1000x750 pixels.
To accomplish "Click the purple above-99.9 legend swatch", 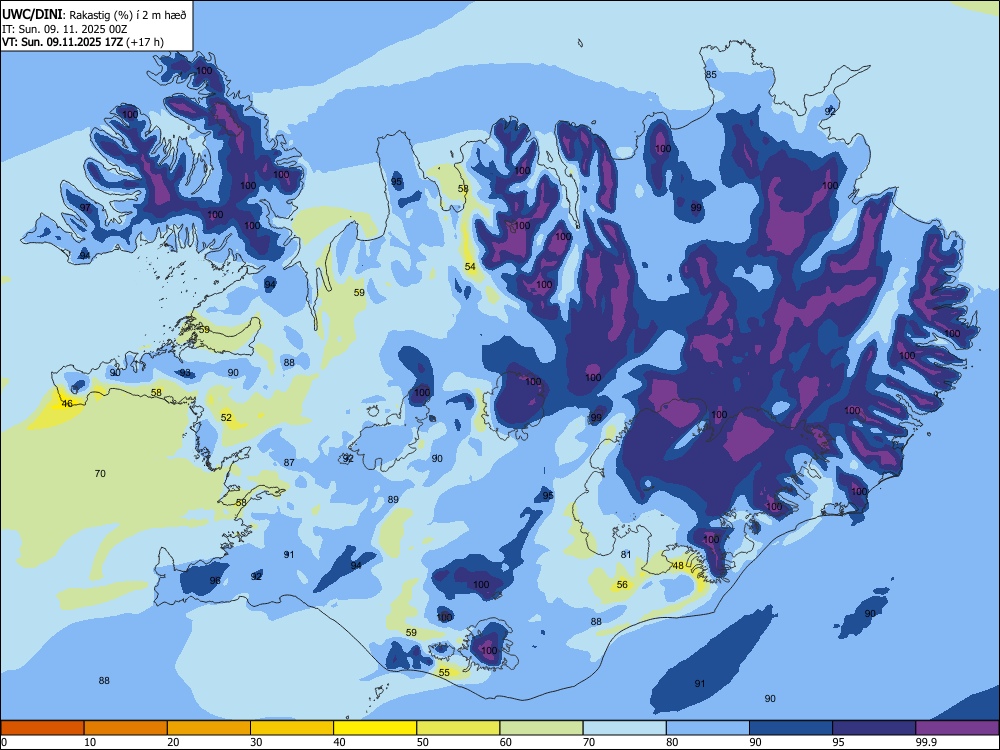I will (x=957, y=728).
